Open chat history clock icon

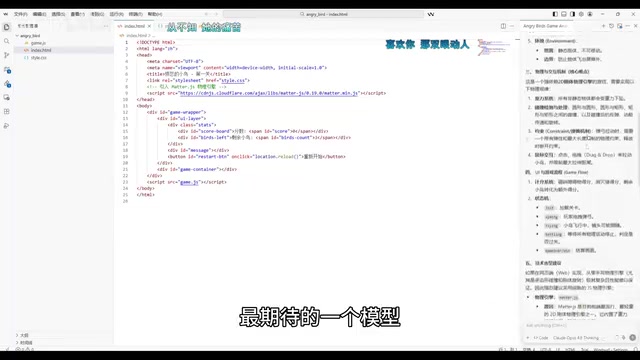(x=611, y=26)
